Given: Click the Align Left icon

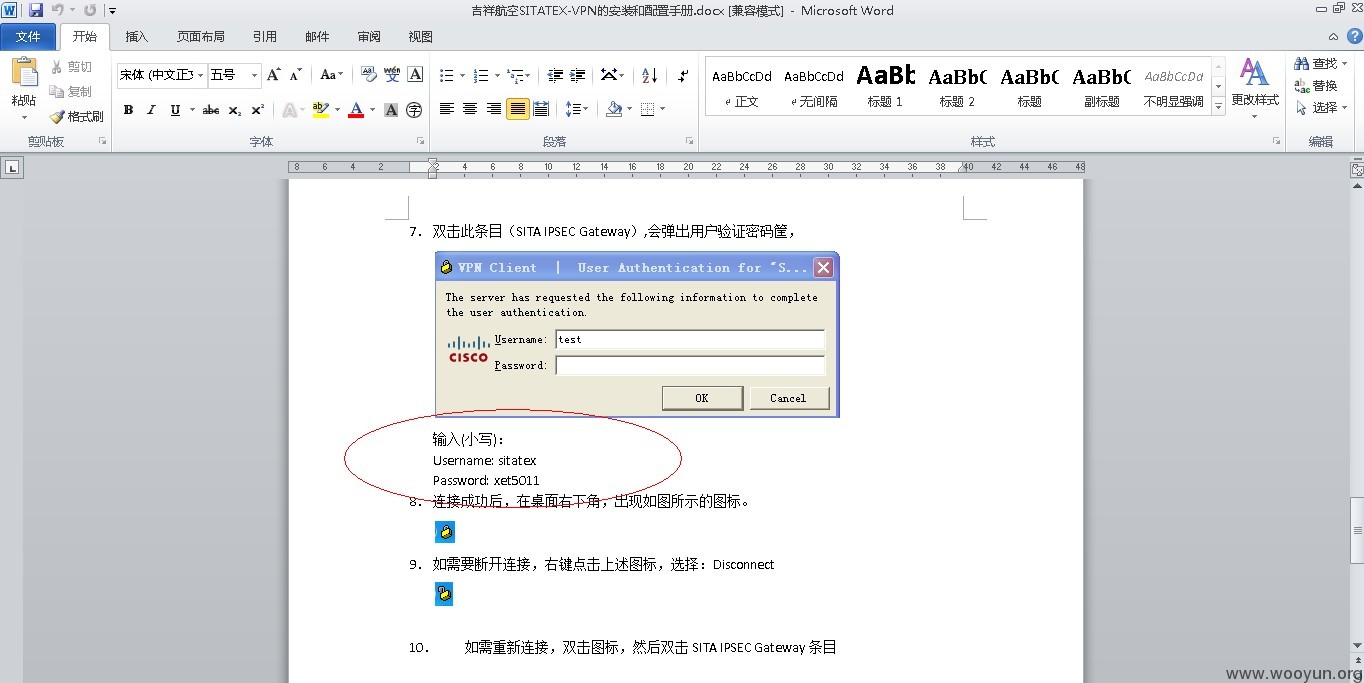Looking at the screenshot, I should (447, 109).
